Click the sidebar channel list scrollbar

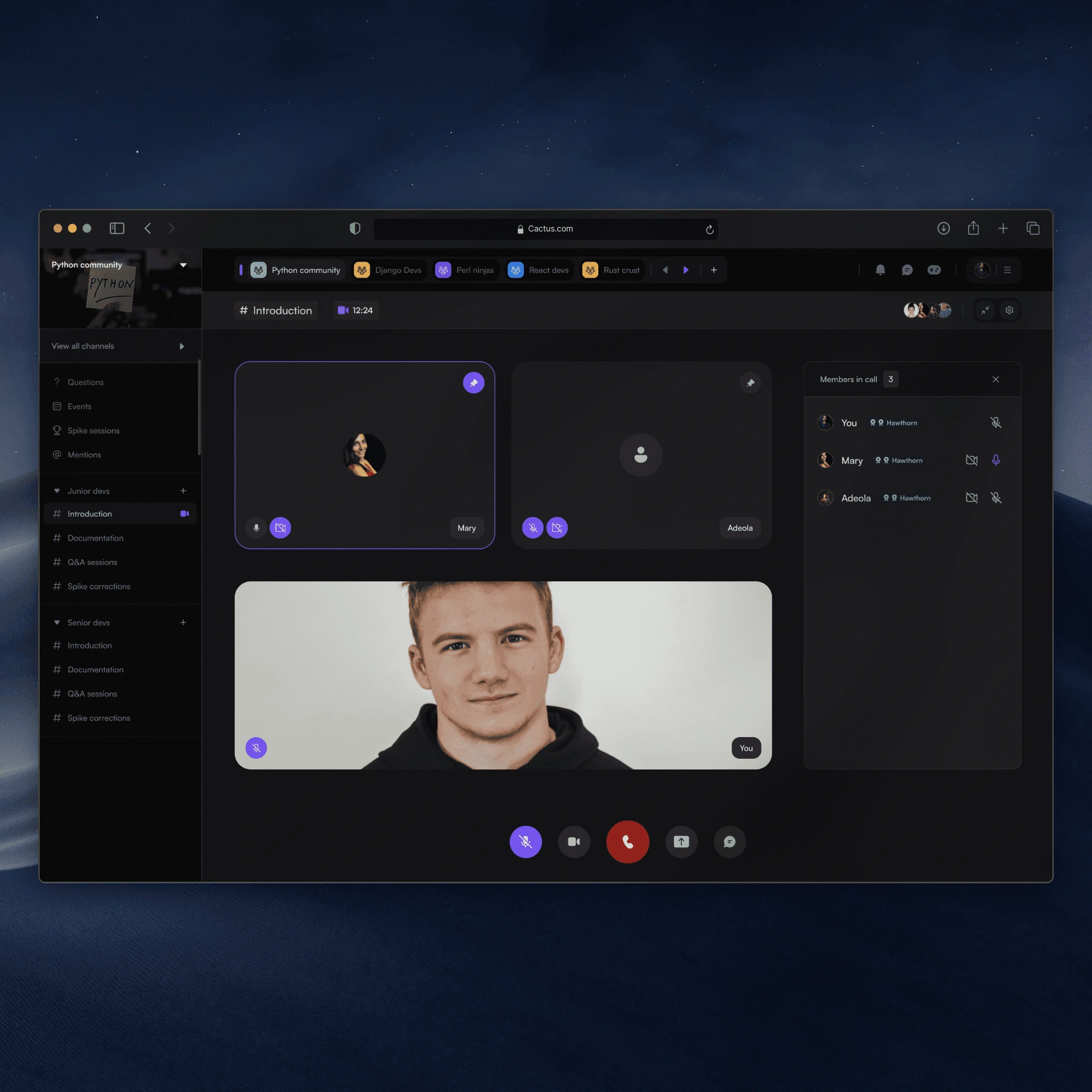199,407
